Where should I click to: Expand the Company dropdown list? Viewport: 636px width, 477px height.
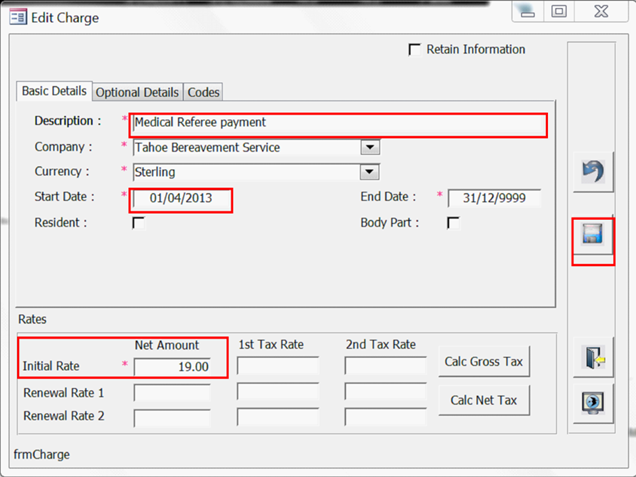pos(370,148)
